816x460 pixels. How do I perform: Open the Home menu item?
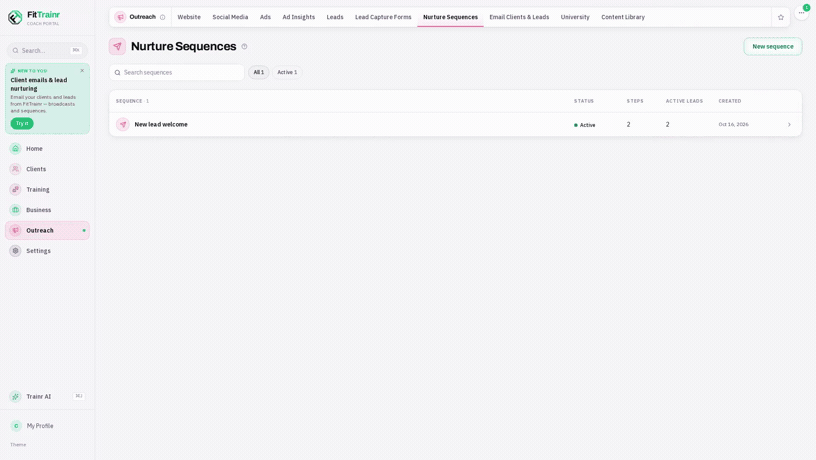[x=47, y=149]
